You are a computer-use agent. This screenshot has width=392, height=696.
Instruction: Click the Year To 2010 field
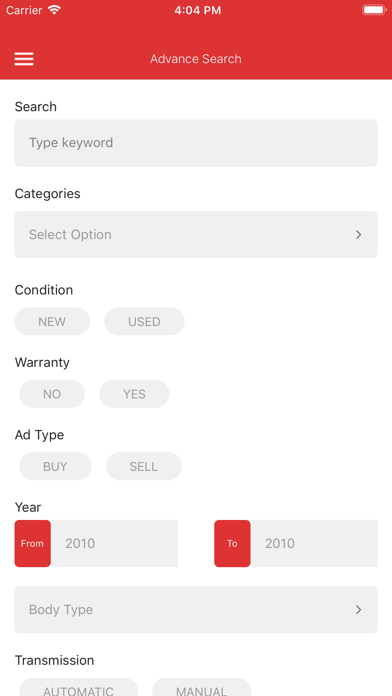click(x=314, y=543)
